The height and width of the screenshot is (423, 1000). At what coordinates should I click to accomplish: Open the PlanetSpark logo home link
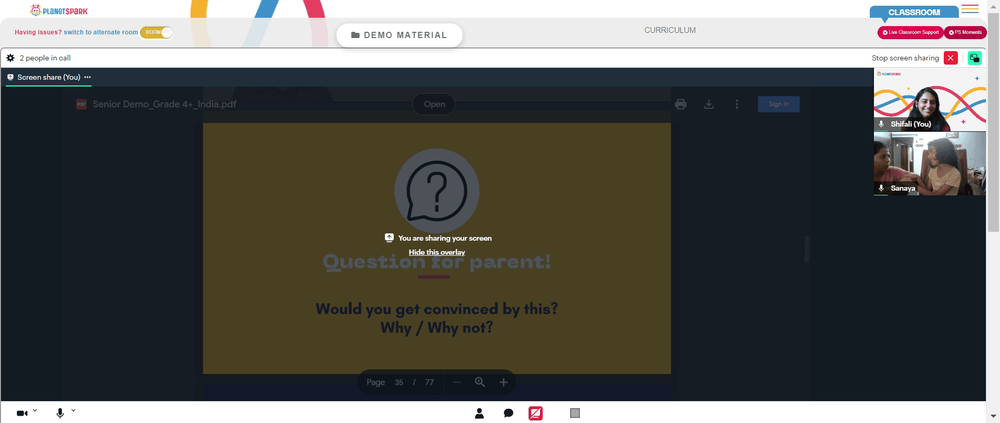click(x=59, y=10)
